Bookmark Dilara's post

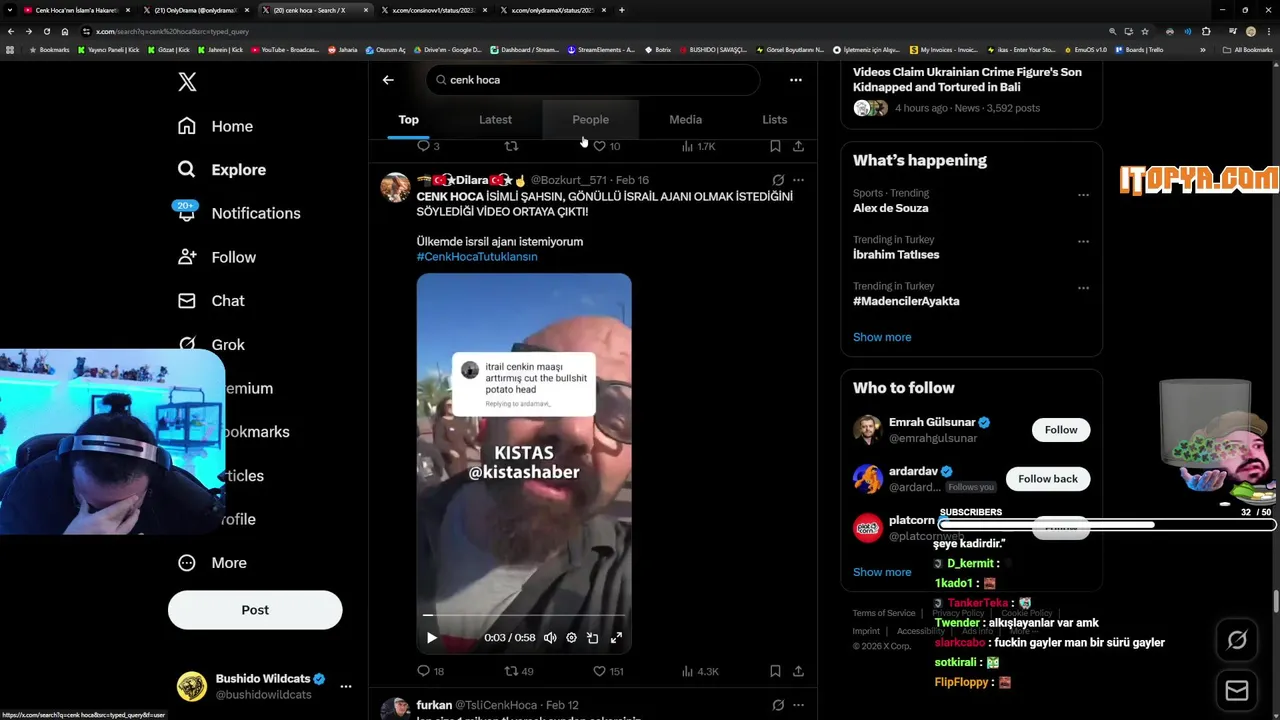click(775, 671)
